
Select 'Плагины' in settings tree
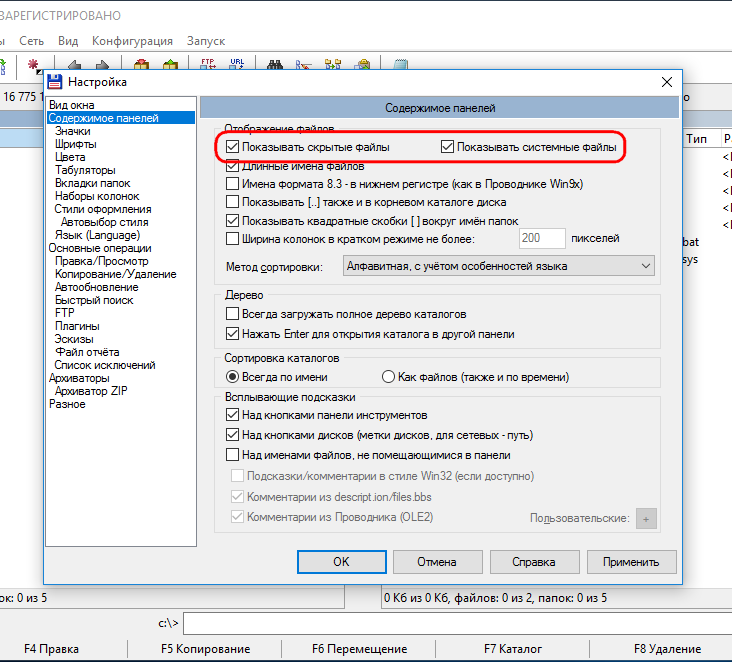(77, 326)
